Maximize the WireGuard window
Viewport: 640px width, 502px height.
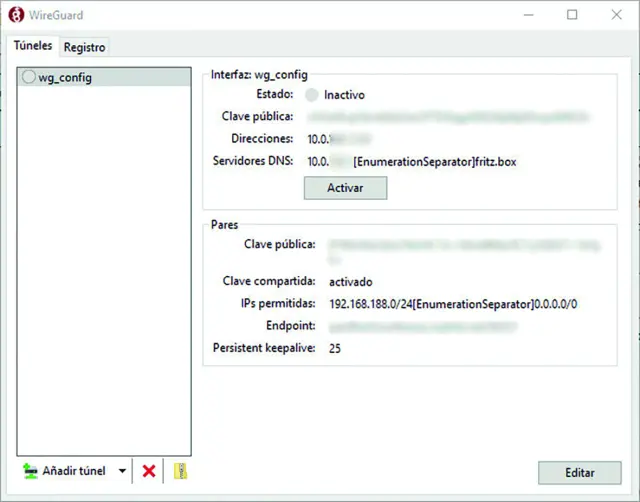[x=572, y=15]
